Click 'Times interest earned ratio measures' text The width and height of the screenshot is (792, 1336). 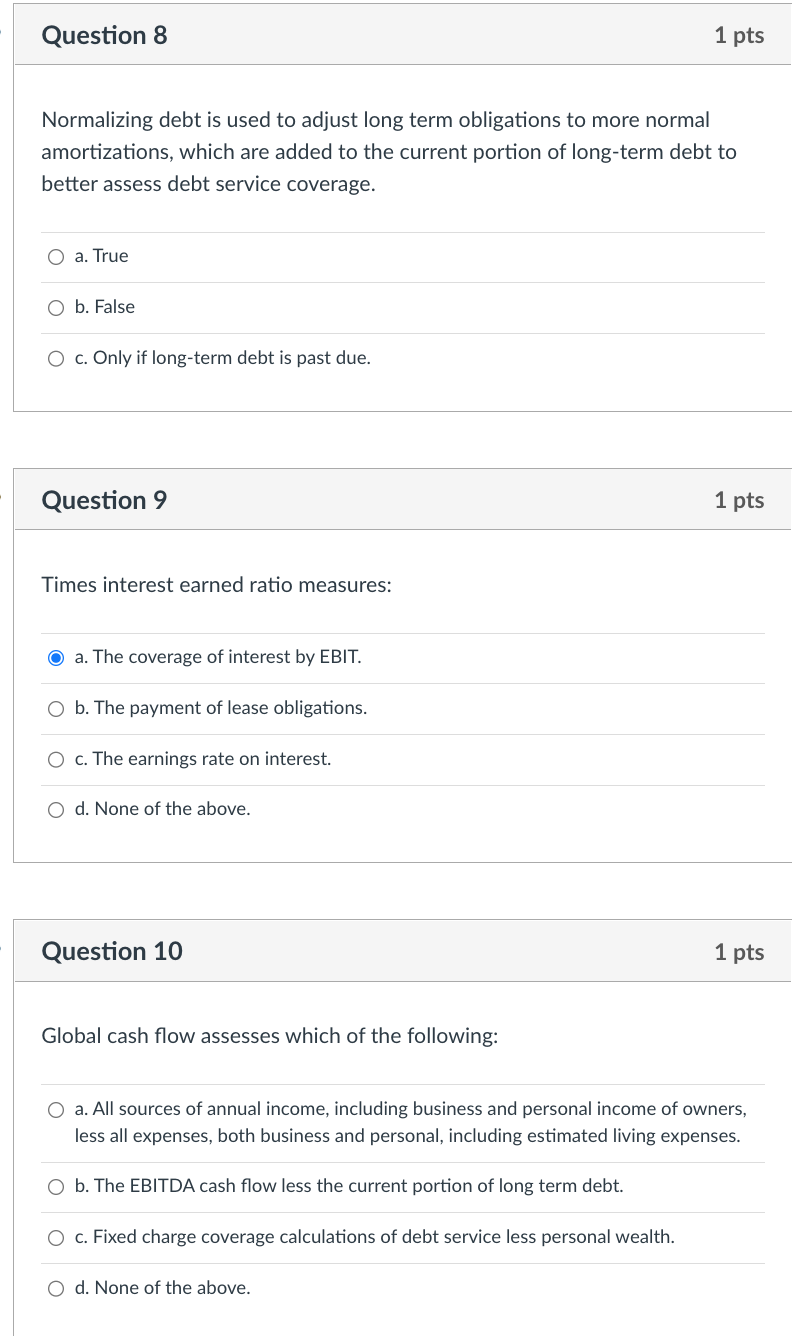coord(216,585)
